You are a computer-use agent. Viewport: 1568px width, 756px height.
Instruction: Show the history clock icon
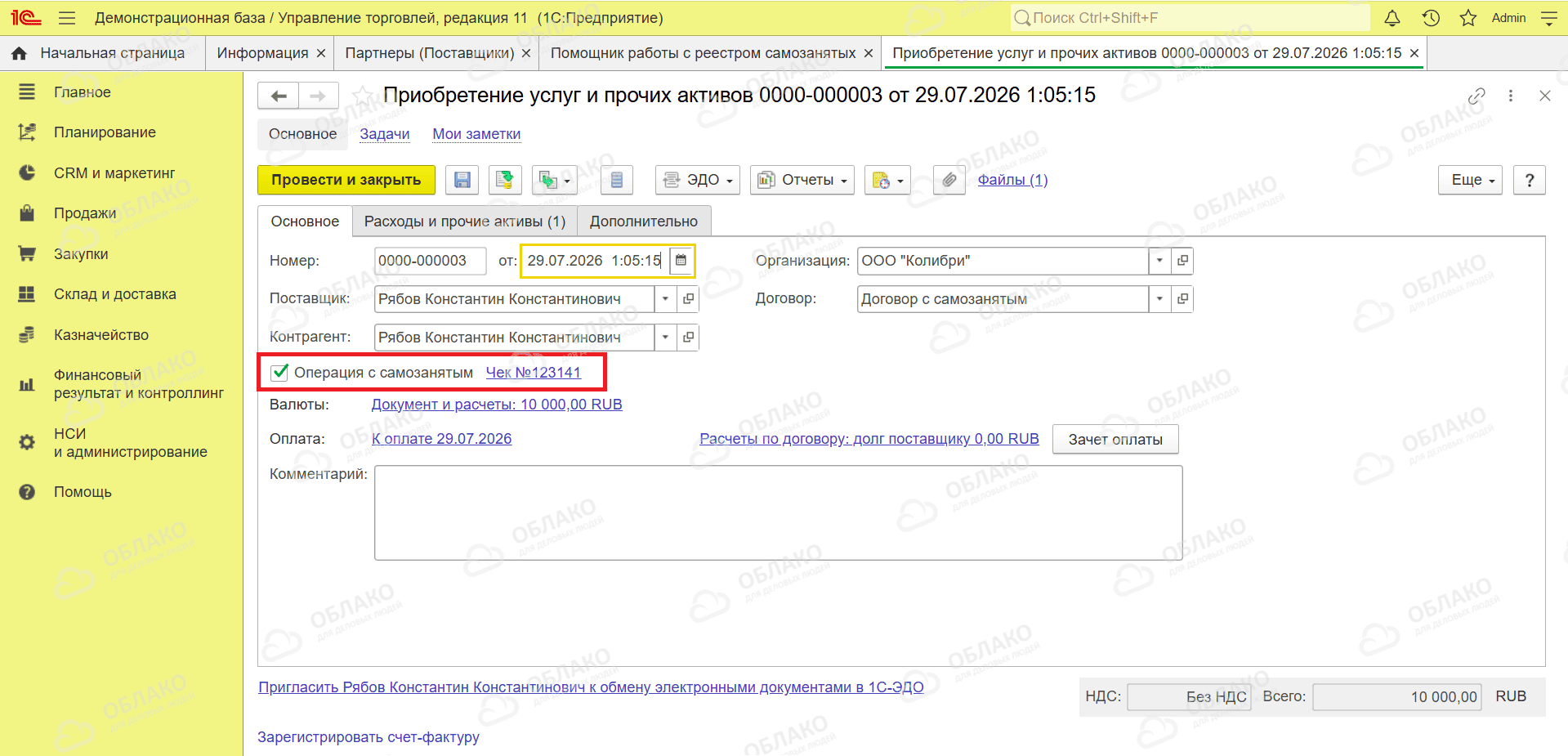tap(1431, 18)
